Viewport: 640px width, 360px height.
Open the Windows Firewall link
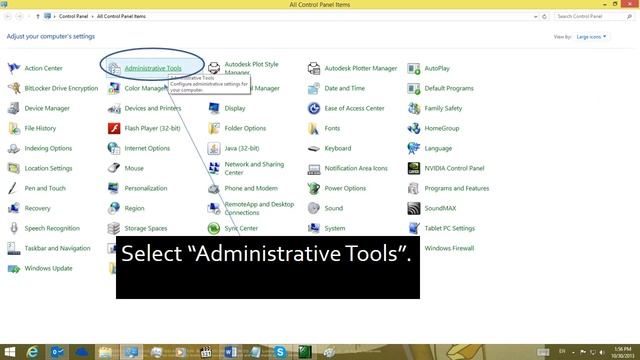449,248
